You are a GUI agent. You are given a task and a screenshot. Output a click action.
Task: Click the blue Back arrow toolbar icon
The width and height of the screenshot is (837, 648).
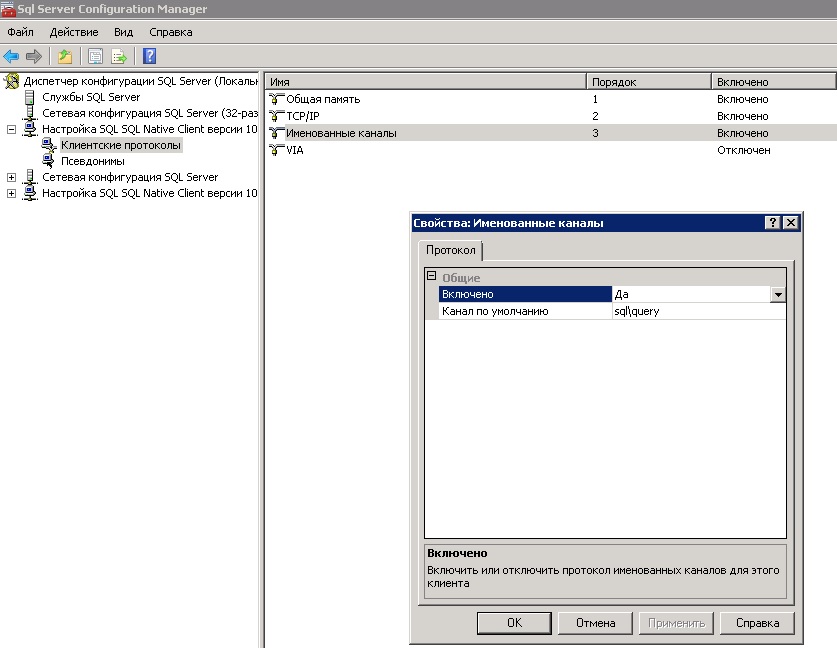pyautogui.click(x=11, y=56)
